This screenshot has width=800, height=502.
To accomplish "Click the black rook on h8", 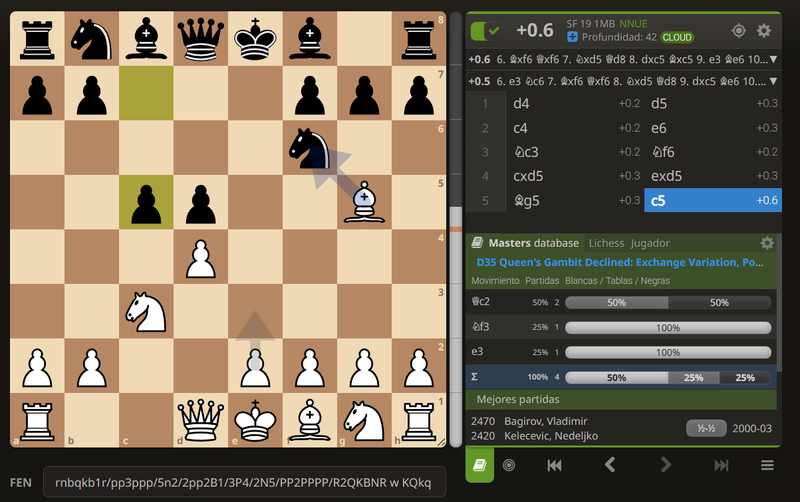I will click(x=418, y=38).
